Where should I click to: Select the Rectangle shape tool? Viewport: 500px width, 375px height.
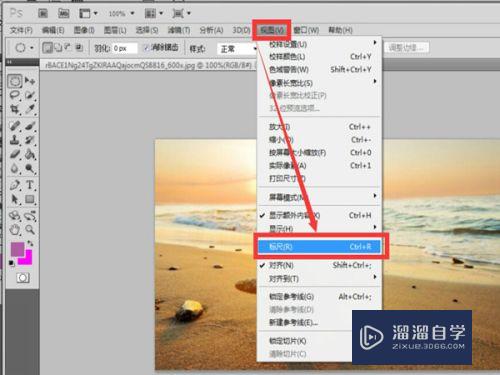click(30, 199)
